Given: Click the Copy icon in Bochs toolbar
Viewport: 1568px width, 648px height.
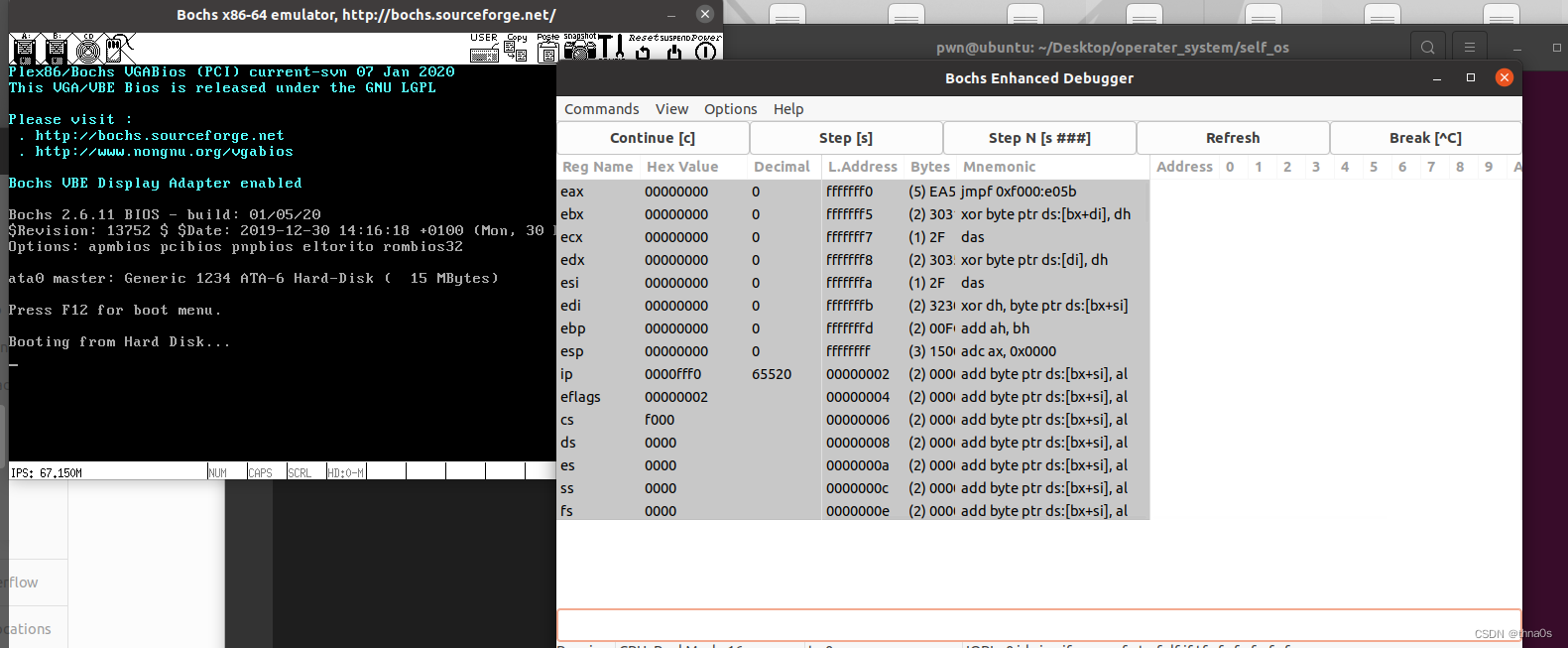Looking at the screenshot, I should pos(516,48).
